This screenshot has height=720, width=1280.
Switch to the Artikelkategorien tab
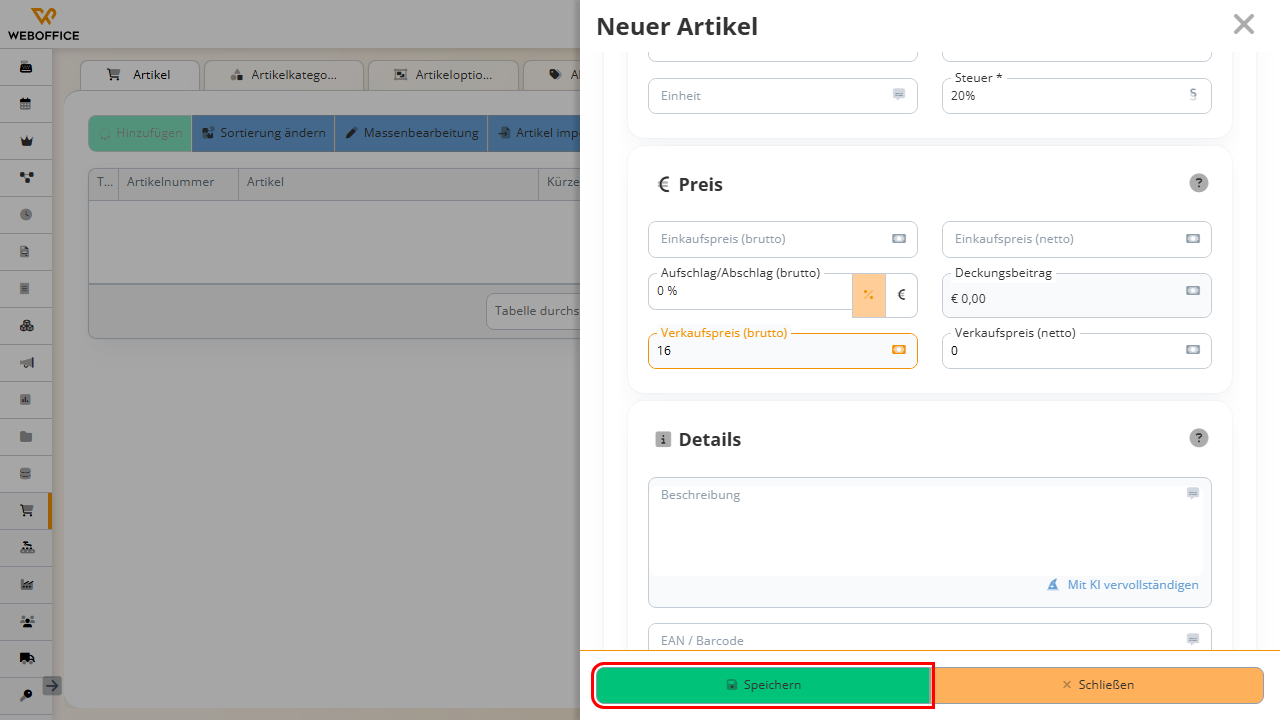[284, 75]
